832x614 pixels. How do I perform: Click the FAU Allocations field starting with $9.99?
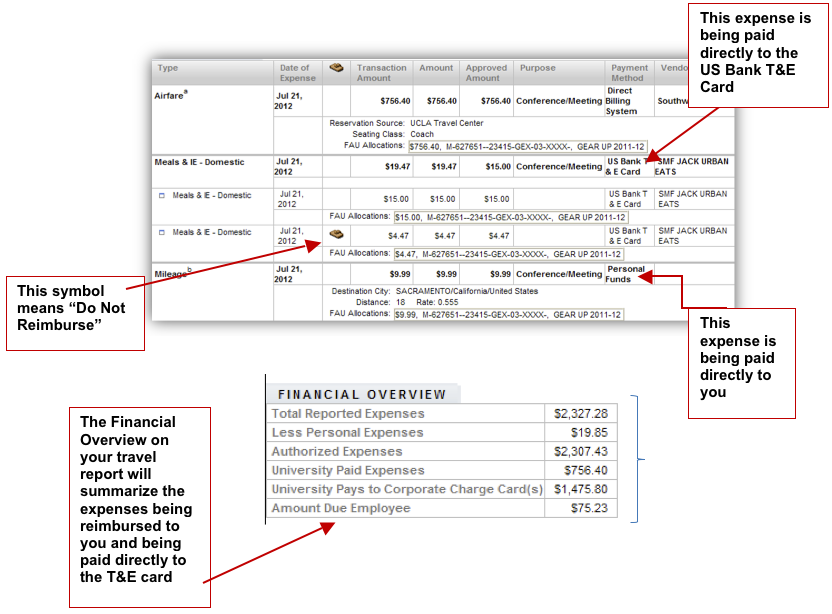point(508,315)
